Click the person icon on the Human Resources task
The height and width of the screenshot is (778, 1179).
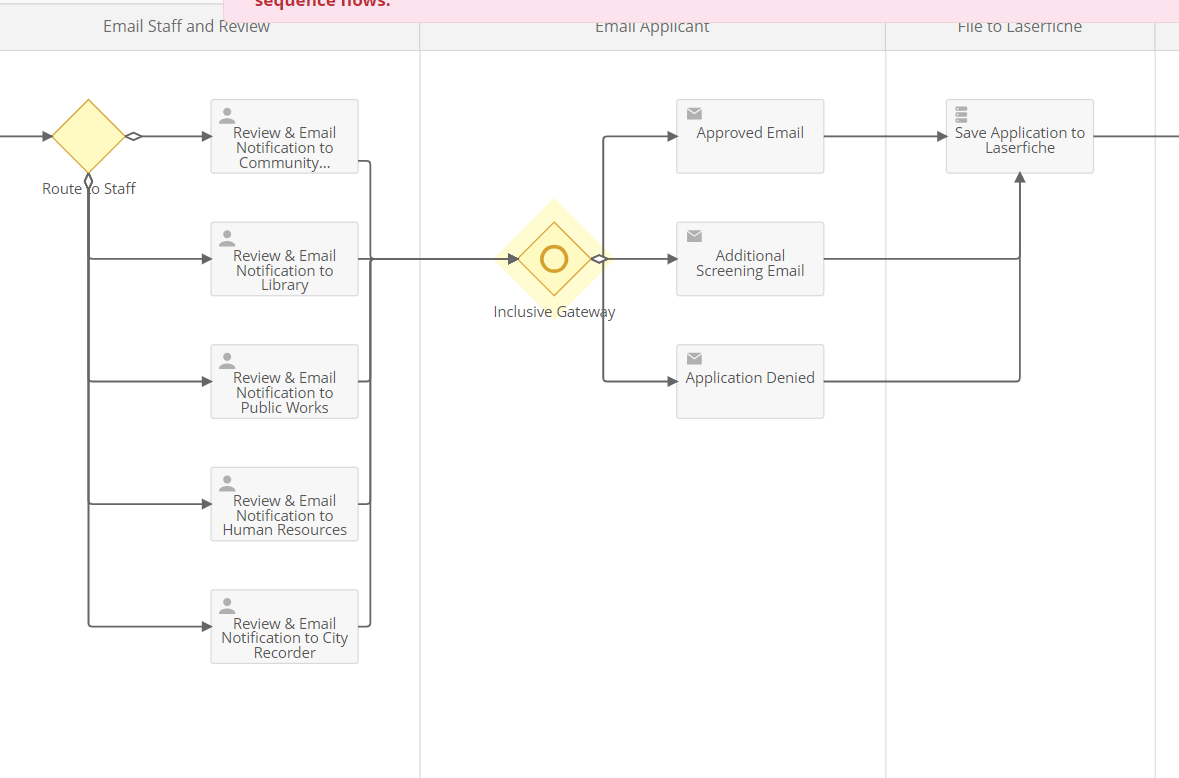tap(227, 483)
